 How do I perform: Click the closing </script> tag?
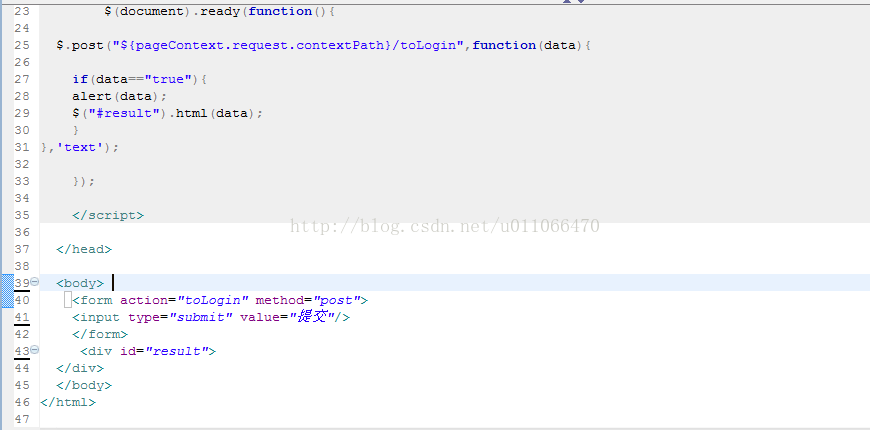(108, 215)
